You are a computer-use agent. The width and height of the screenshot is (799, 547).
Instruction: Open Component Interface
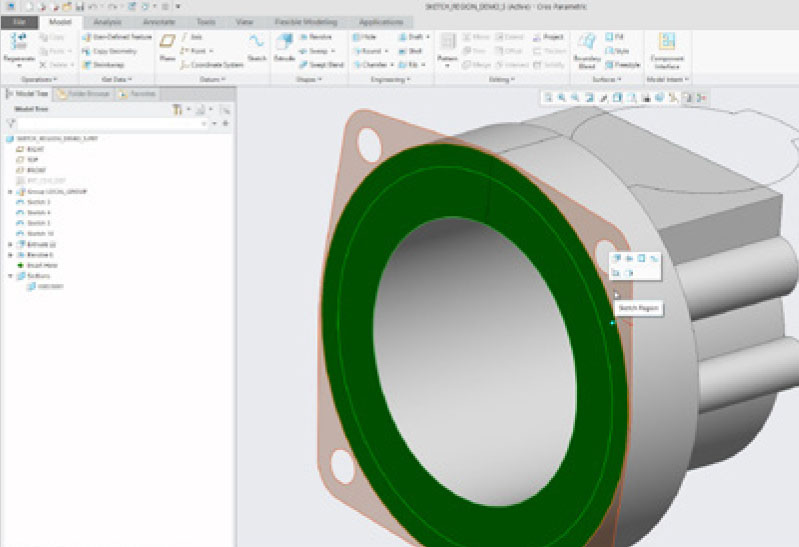(x=667, y=50)
